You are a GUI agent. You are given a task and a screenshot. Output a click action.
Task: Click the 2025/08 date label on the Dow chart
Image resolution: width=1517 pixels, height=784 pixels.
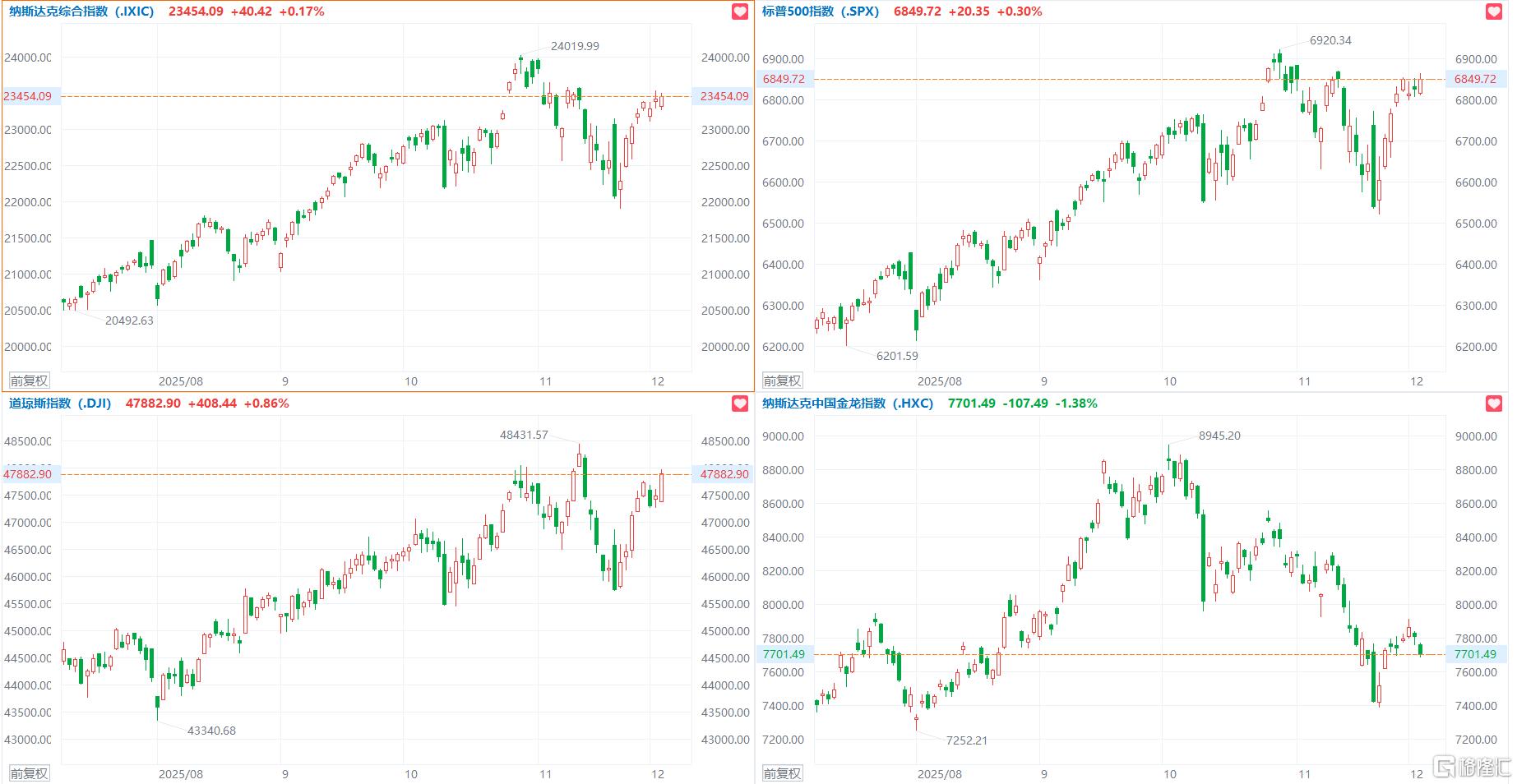(x=180, y=773)
